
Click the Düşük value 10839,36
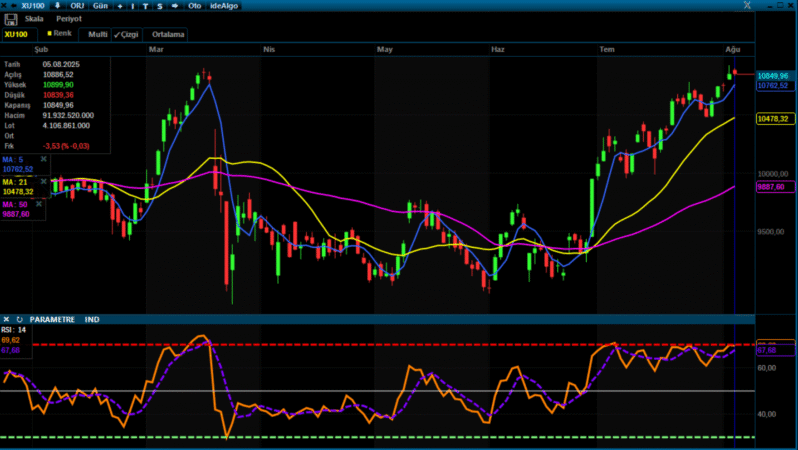tap(58, 95)
